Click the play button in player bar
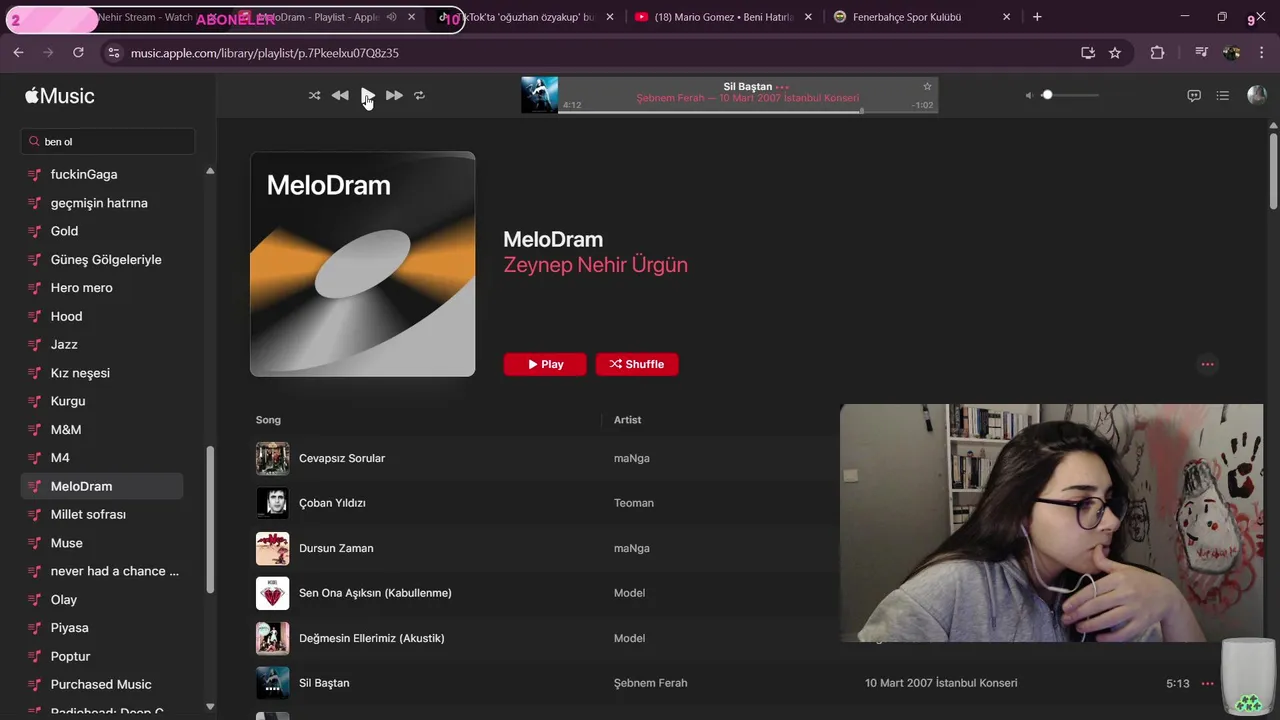1280x720 pixels. [x=367, y=95]
